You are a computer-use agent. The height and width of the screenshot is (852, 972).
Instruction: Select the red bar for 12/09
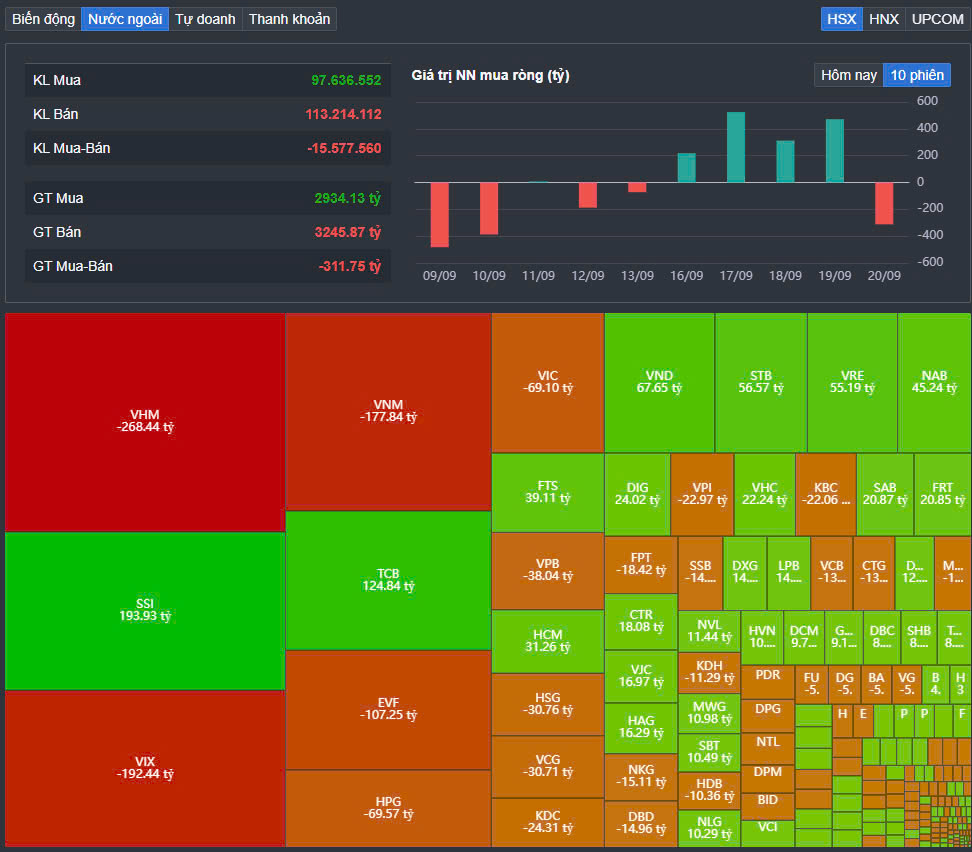click(x=588, y=195)
